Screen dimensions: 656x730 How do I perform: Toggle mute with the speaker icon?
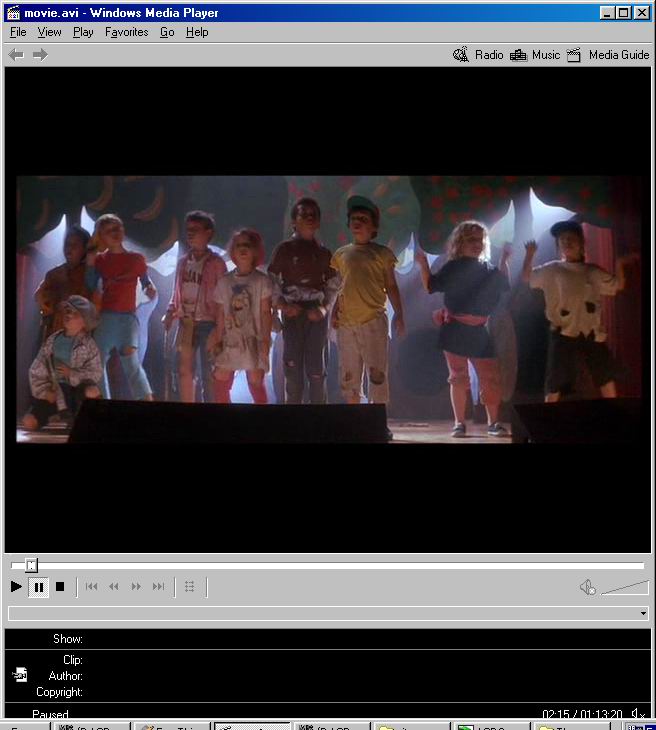[x=588, y=587]
